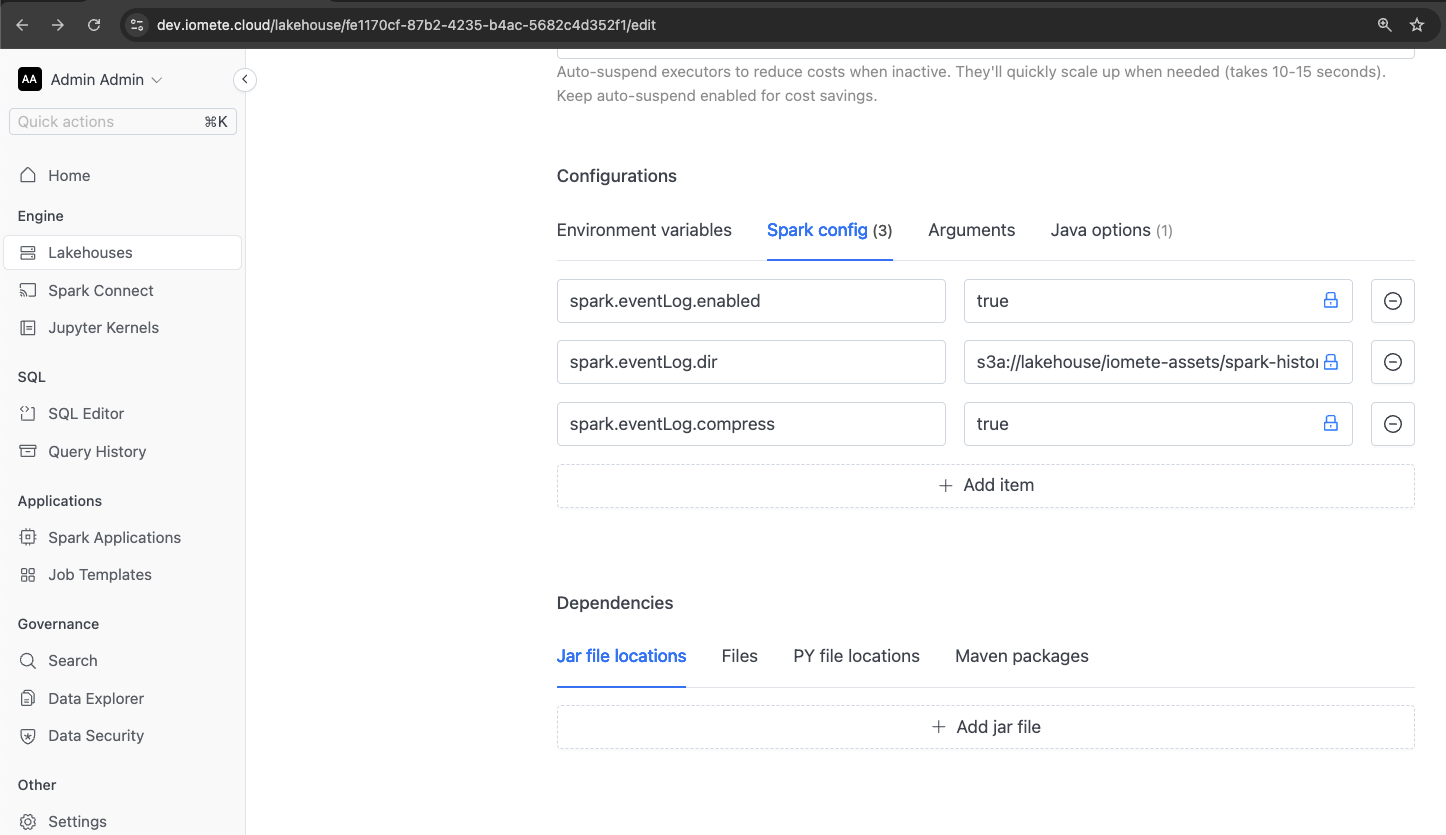Edit the spark.eventLog.dir key field
Screen dimensions: 1446x835
click(751, 362)
